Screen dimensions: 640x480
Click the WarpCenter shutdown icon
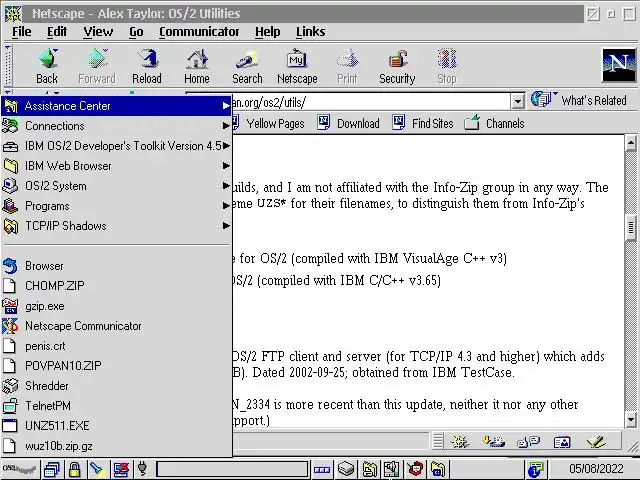pyautogui.click(x=121, y=469)
